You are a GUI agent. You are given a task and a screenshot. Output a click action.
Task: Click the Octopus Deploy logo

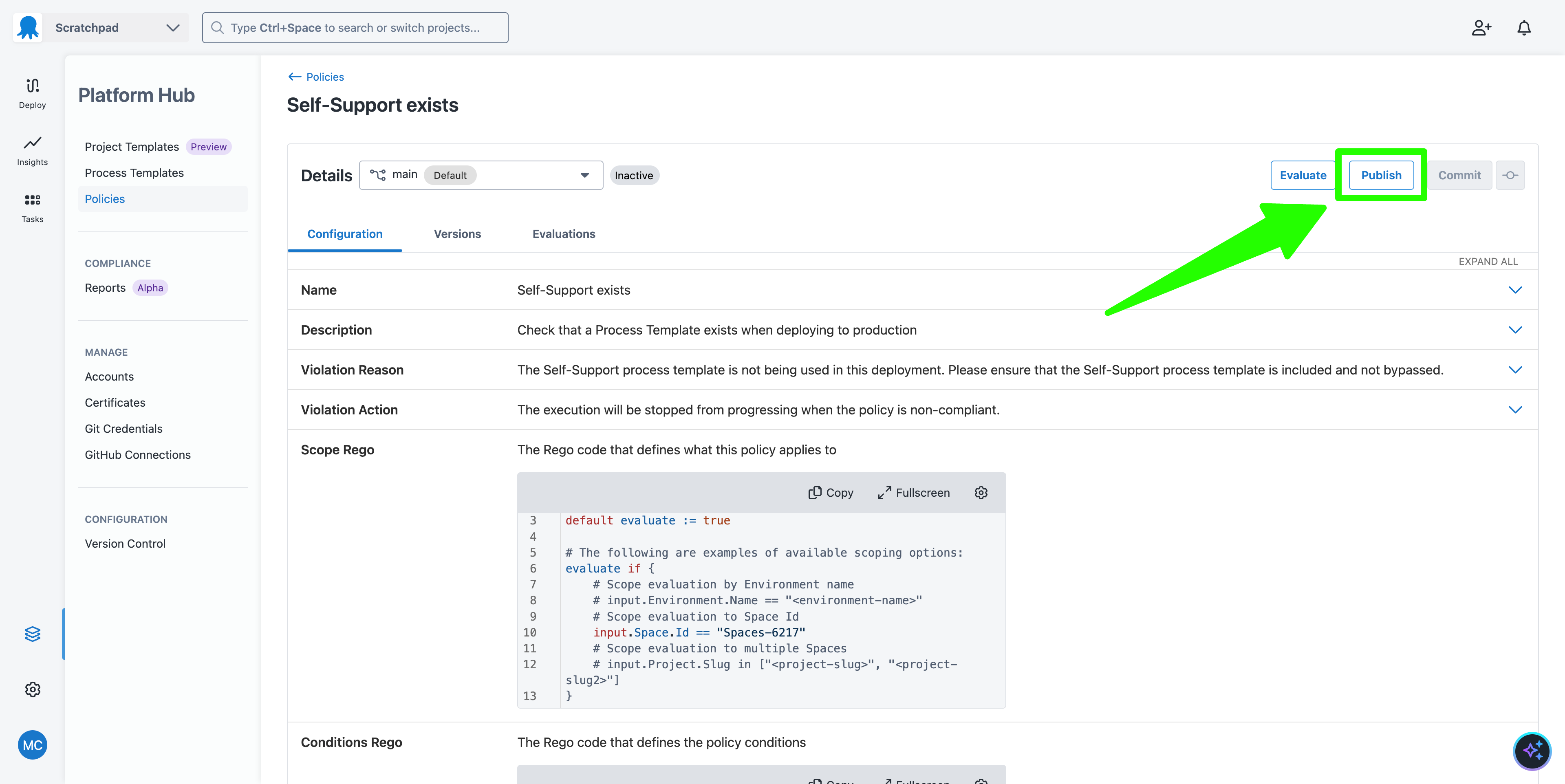tap(28, 27)
